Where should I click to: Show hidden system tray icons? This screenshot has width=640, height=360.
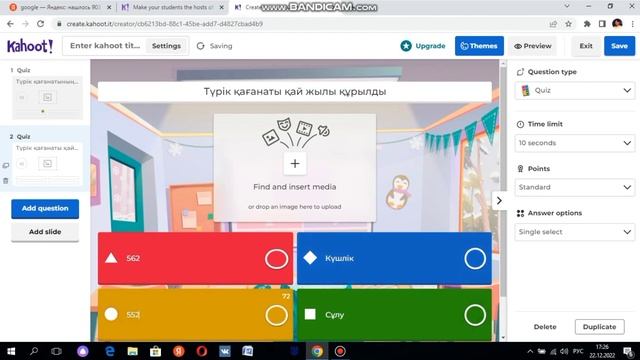[530, 351]
